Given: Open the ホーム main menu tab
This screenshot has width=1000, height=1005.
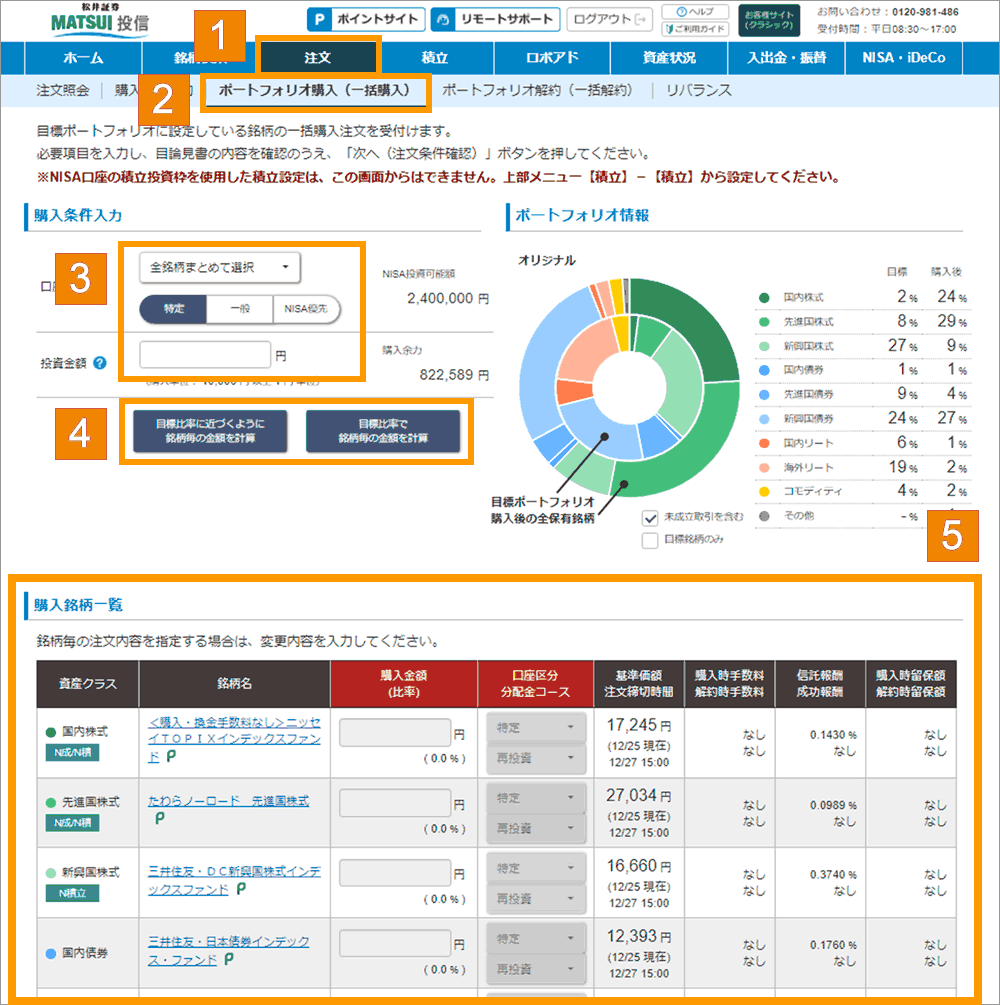Looking at the screenshot, I should (83, 58).
